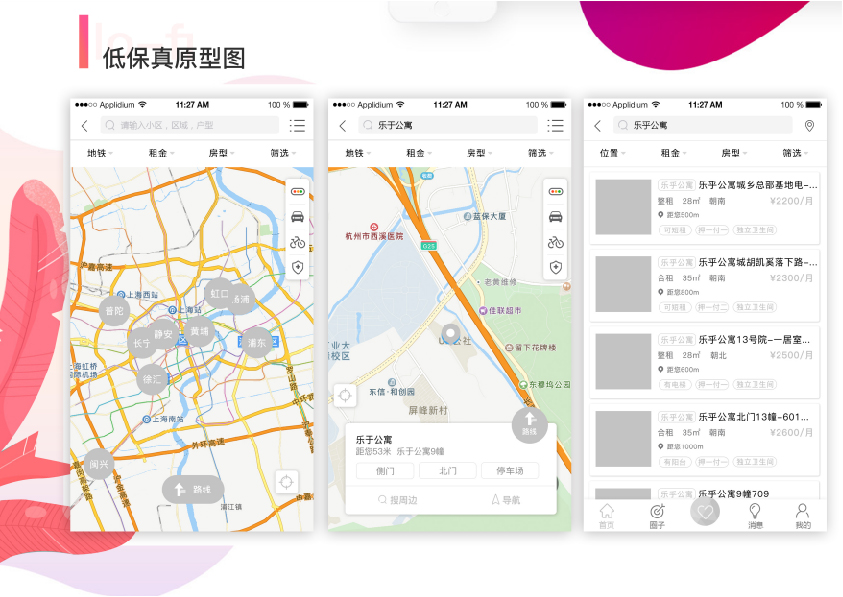This screenshot has width=843, height=597.
Task: Open listing 乐乎公寓9幢709
Action: 704,491
